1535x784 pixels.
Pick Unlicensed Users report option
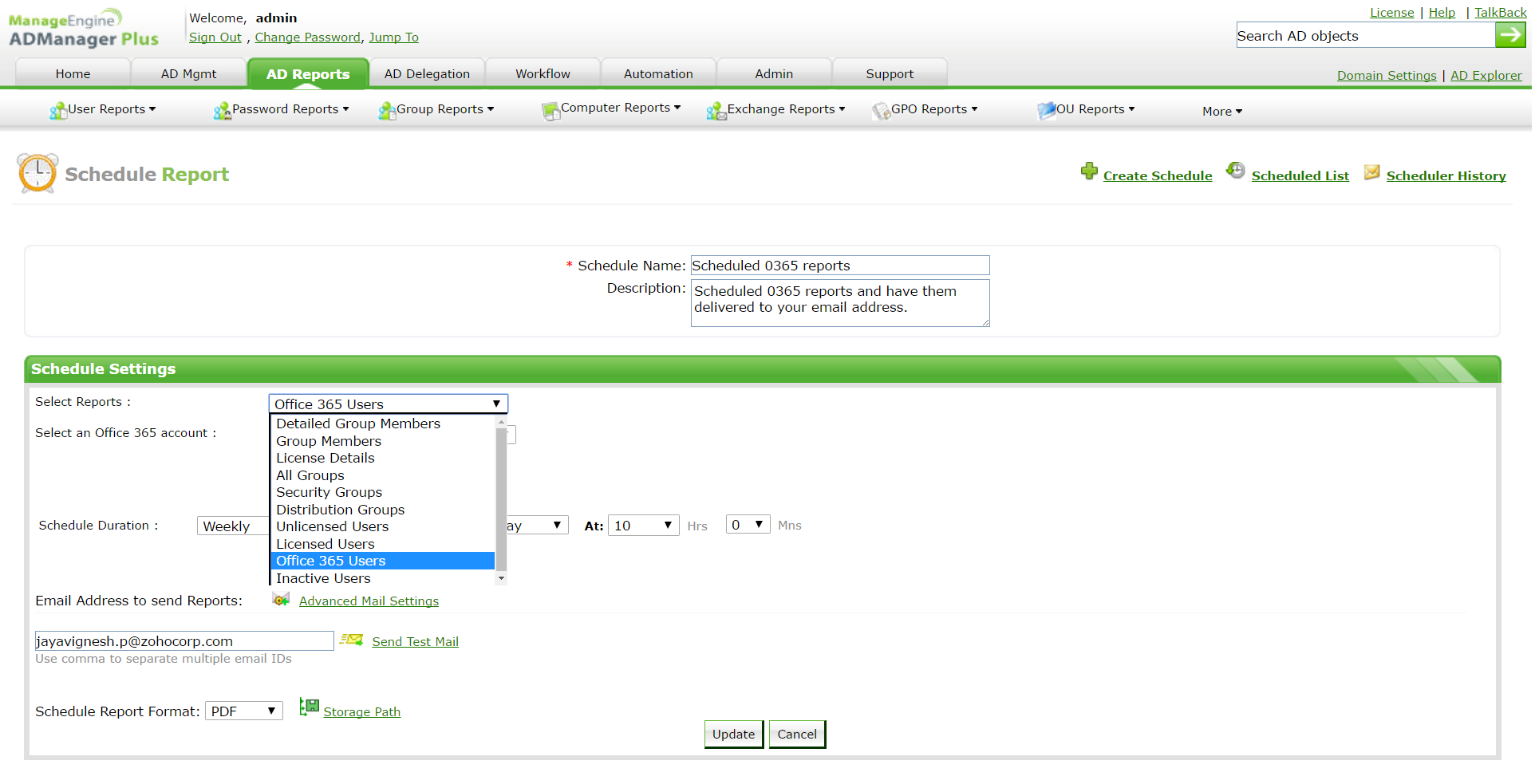(x=383, y=526)
